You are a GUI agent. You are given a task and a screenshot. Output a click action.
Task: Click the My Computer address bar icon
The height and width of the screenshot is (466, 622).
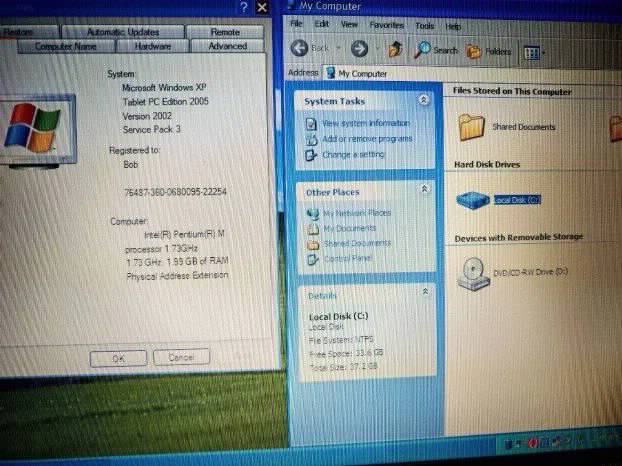click(330, 73)
